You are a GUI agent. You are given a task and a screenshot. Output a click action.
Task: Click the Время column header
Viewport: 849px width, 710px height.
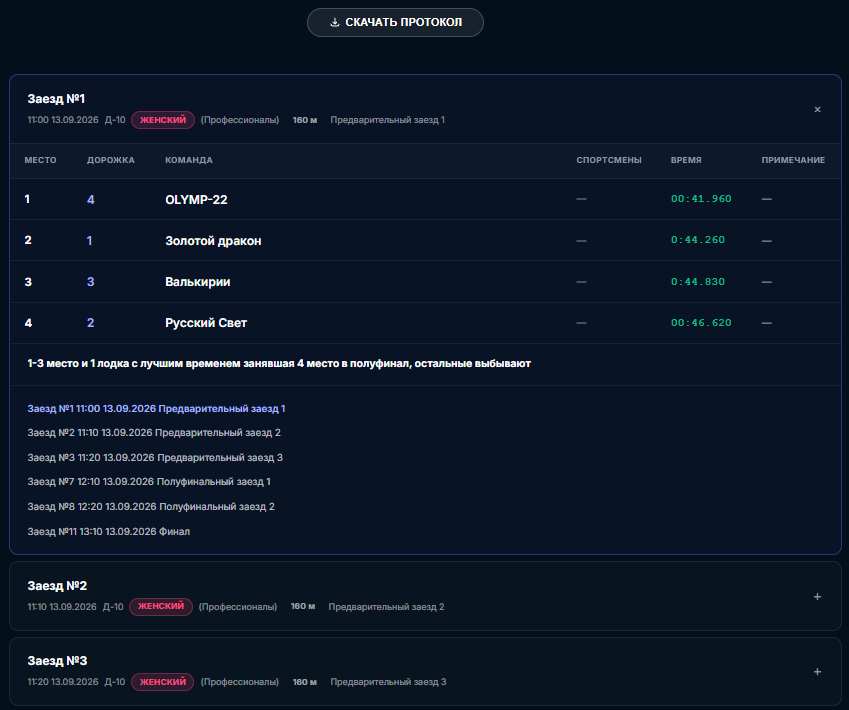tap(686, 160)
